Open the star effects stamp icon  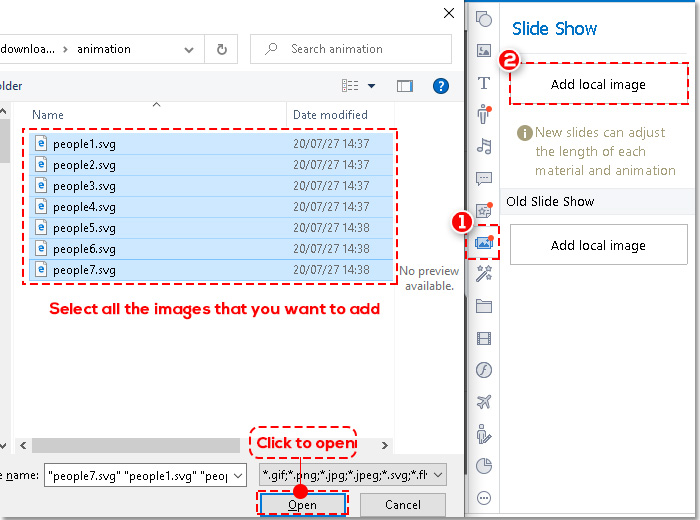pos(484,210)
